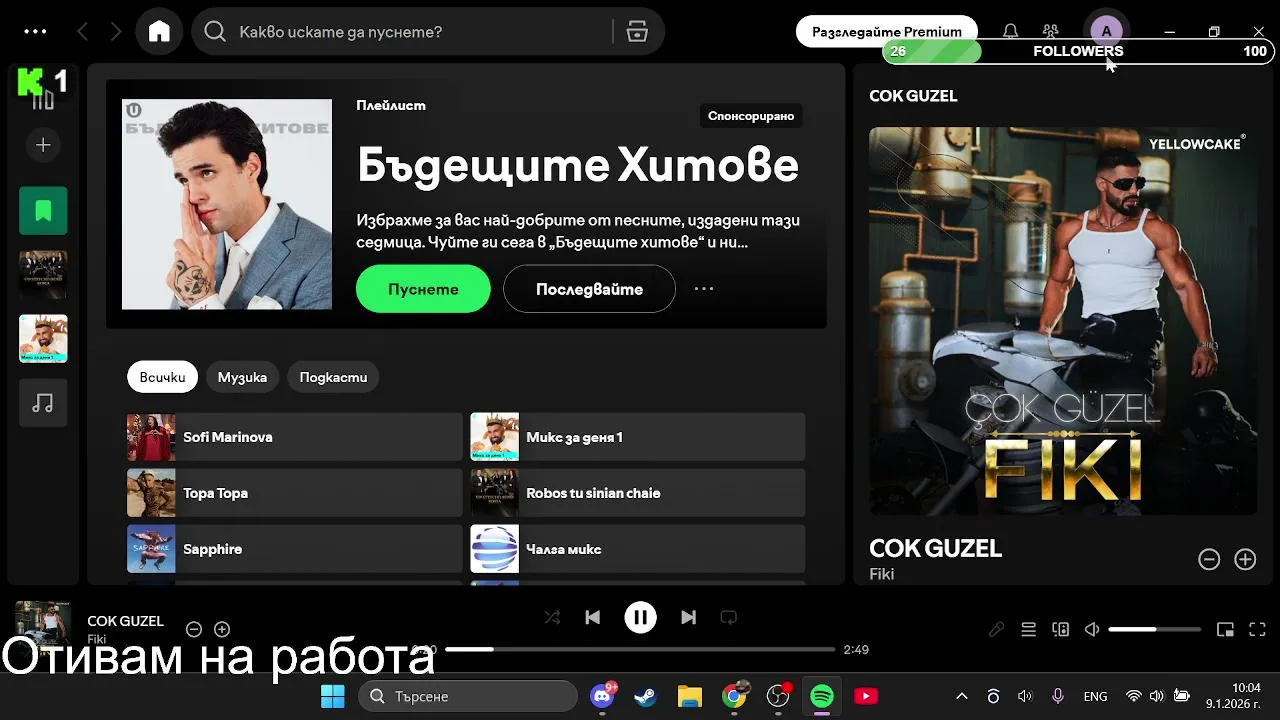Switch the ENG language indicator
Image resolution: width=1280 pixels, height=720 pixels.
point(1095,696)
